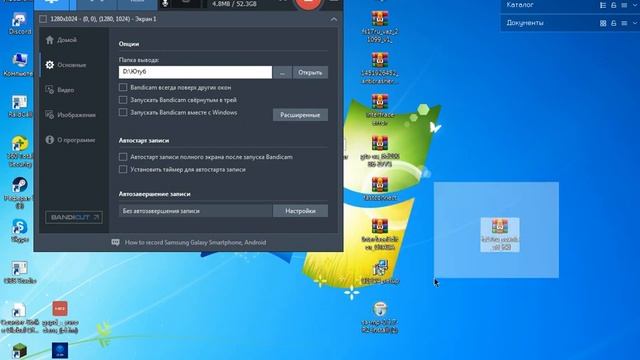The height and width of the screenshot is (360, 640).
Task: Open Расширенные advanced options
Action: (300, 115)
